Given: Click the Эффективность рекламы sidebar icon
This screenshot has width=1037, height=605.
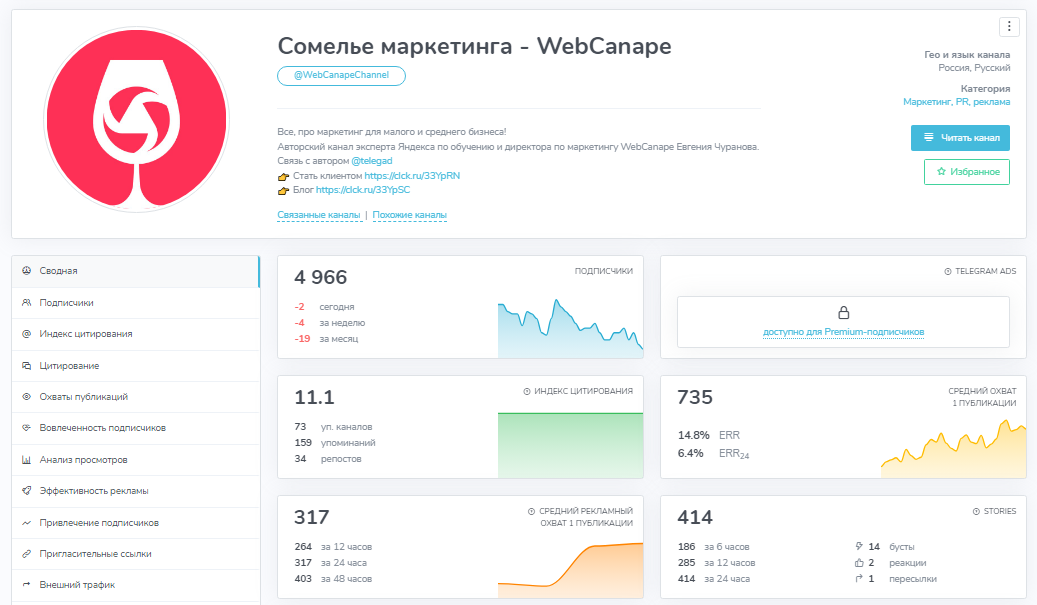Looking at the screenshot, I should [26, 491].
